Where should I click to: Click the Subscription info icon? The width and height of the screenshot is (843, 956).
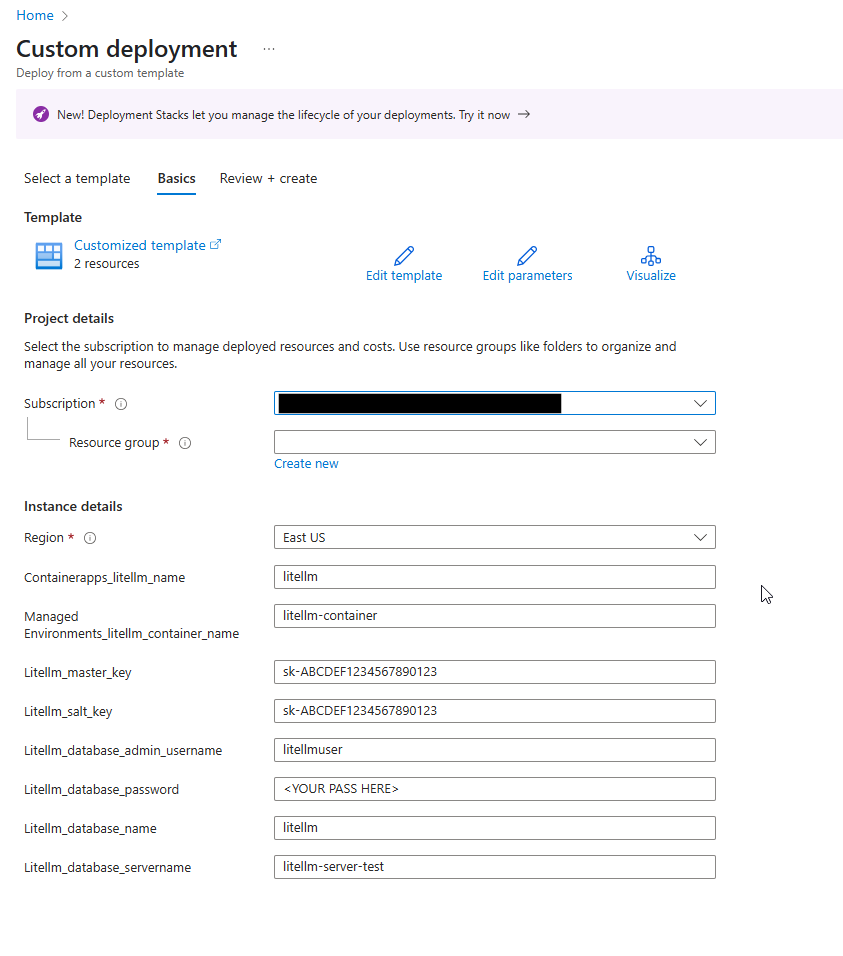click(121, 404)
